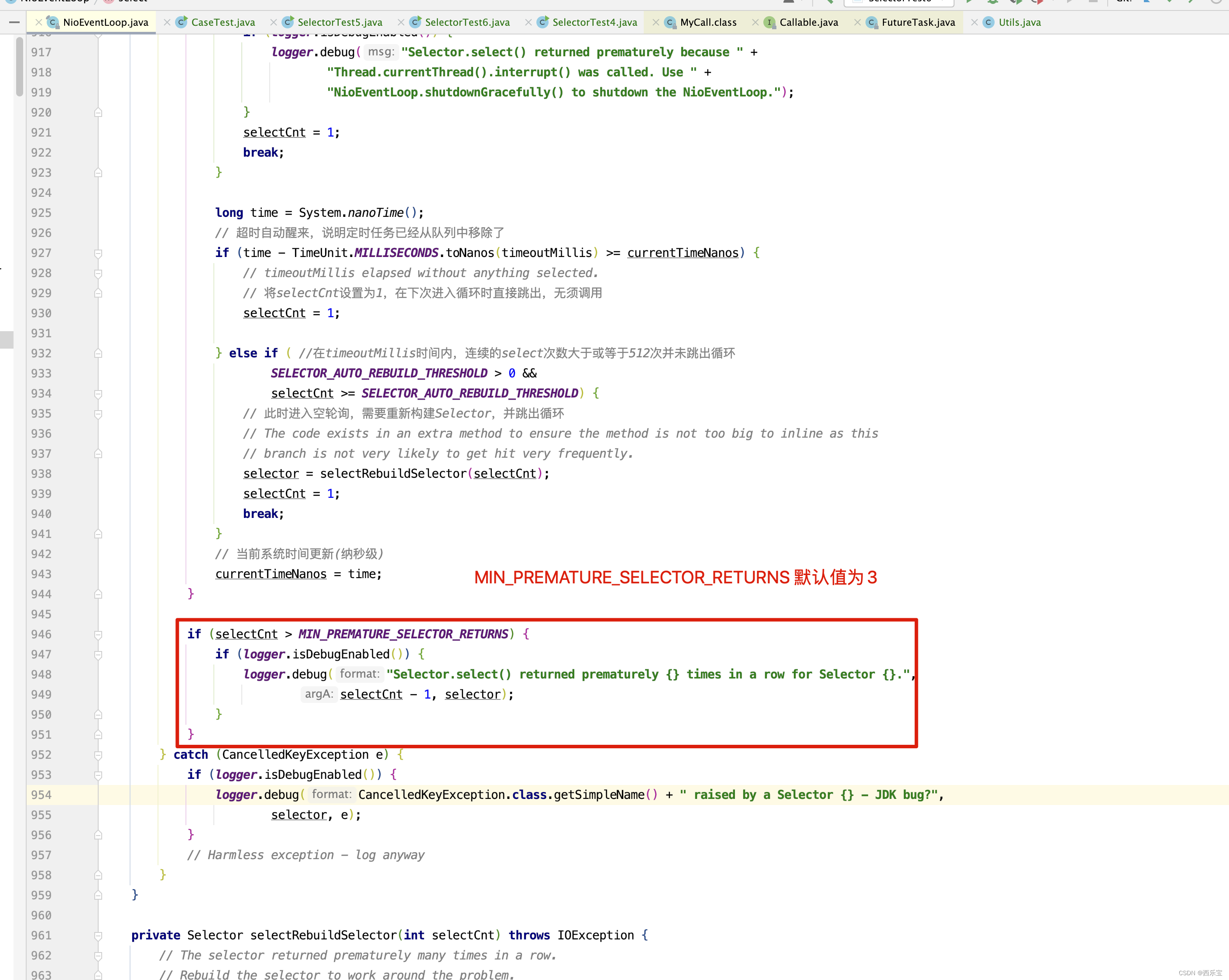Collapse the code block at line 927
This screenshot has width=1229, height=980.
point(98,253)
